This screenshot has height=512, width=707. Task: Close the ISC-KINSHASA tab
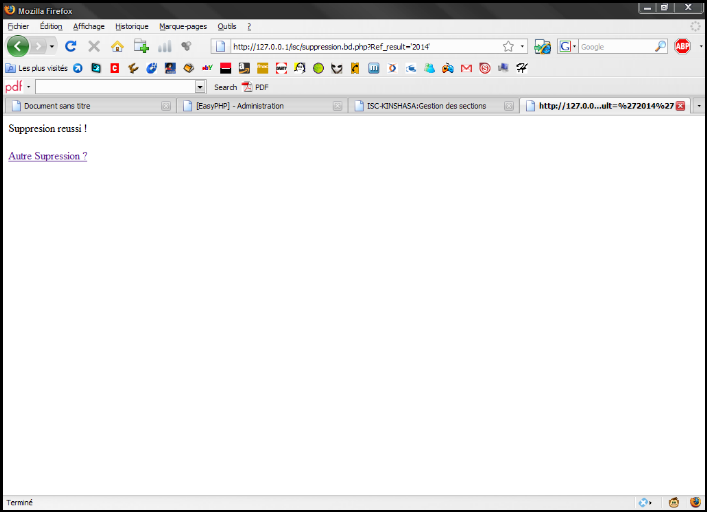click(509, 106)
